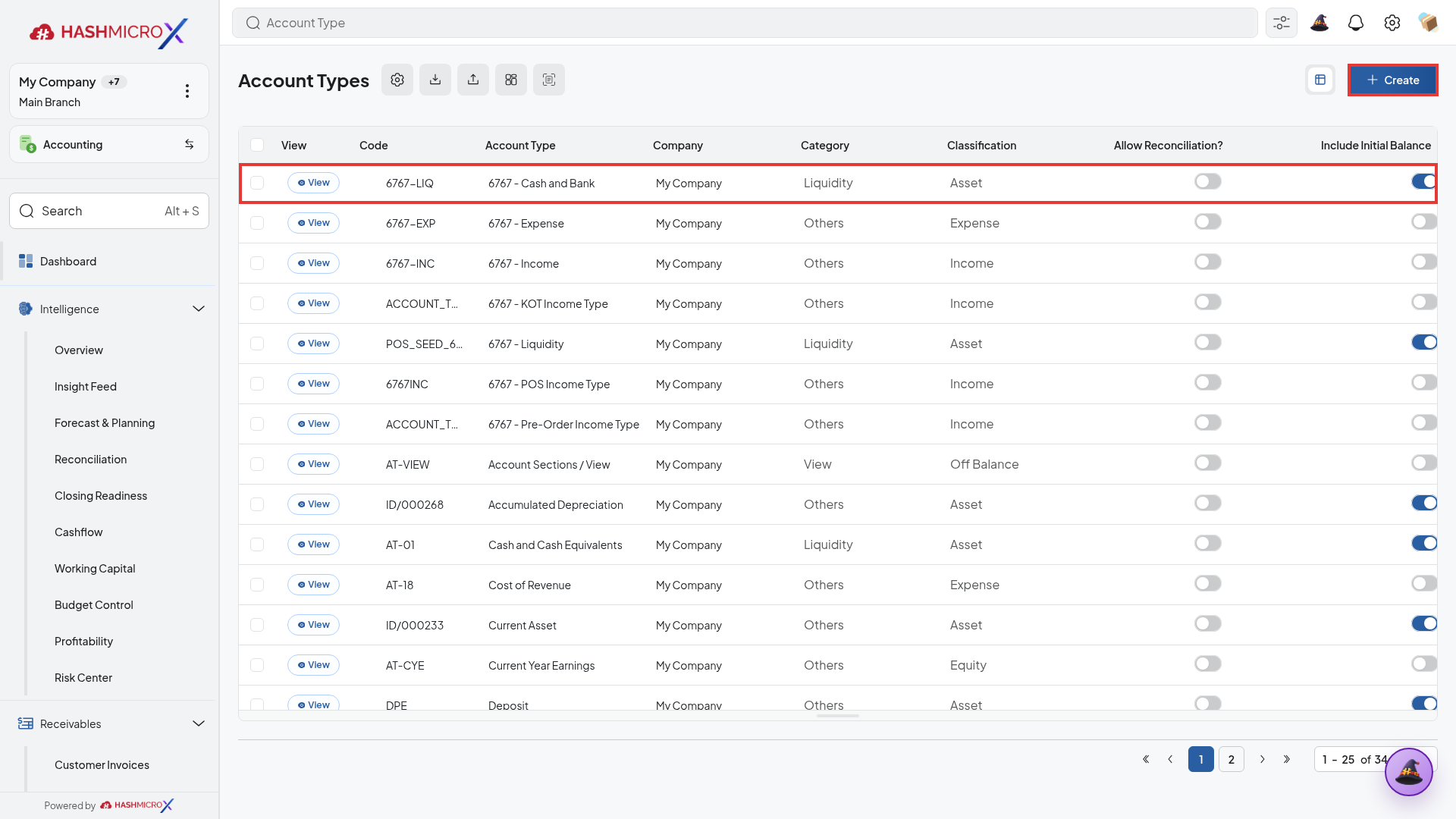Open Closing Readiness page
The height and width of the screenshot is (819, 1456).
(101, 496)
